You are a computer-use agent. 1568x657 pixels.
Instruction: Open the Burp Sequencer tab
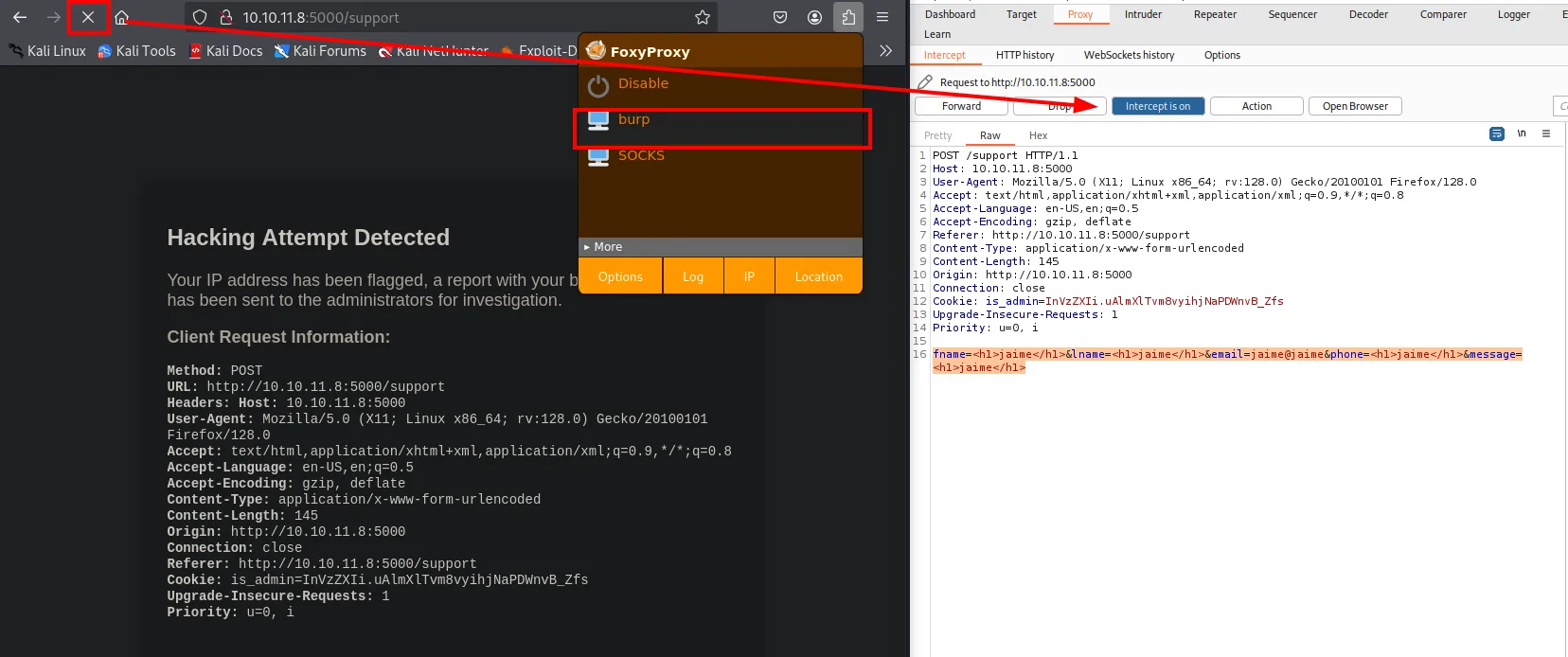click(1292, 14)
